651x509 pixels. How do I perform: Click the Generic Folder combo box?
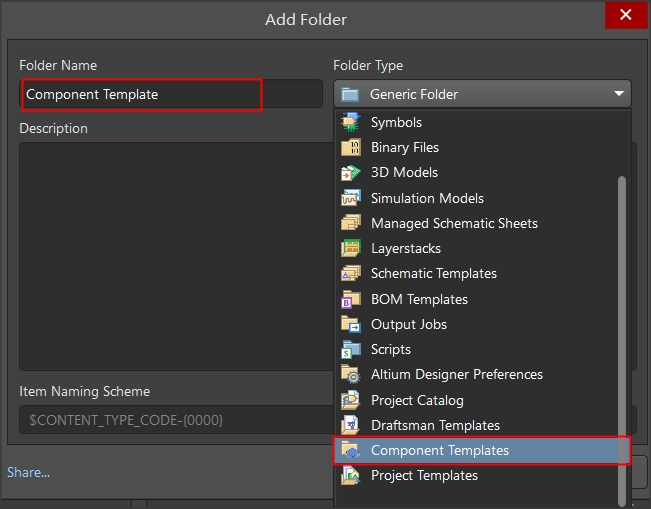482,94
